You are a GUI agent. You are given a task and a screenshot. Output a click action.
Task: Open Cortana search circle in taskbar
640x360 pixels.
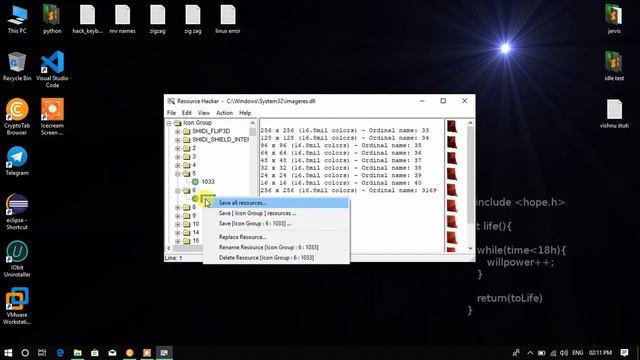tap(25, 353)
